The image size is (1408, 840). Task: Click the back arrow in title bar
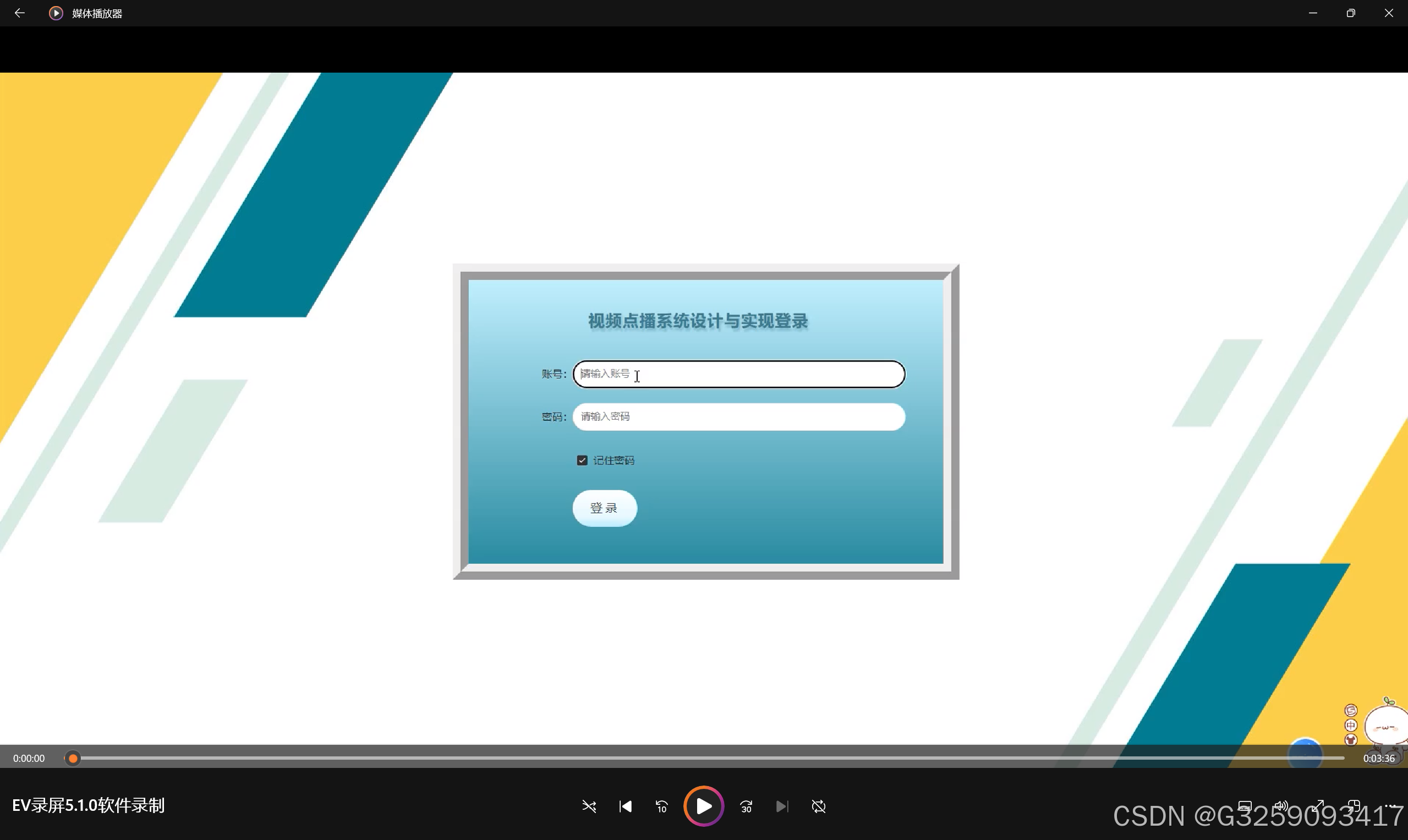point(20,13)
